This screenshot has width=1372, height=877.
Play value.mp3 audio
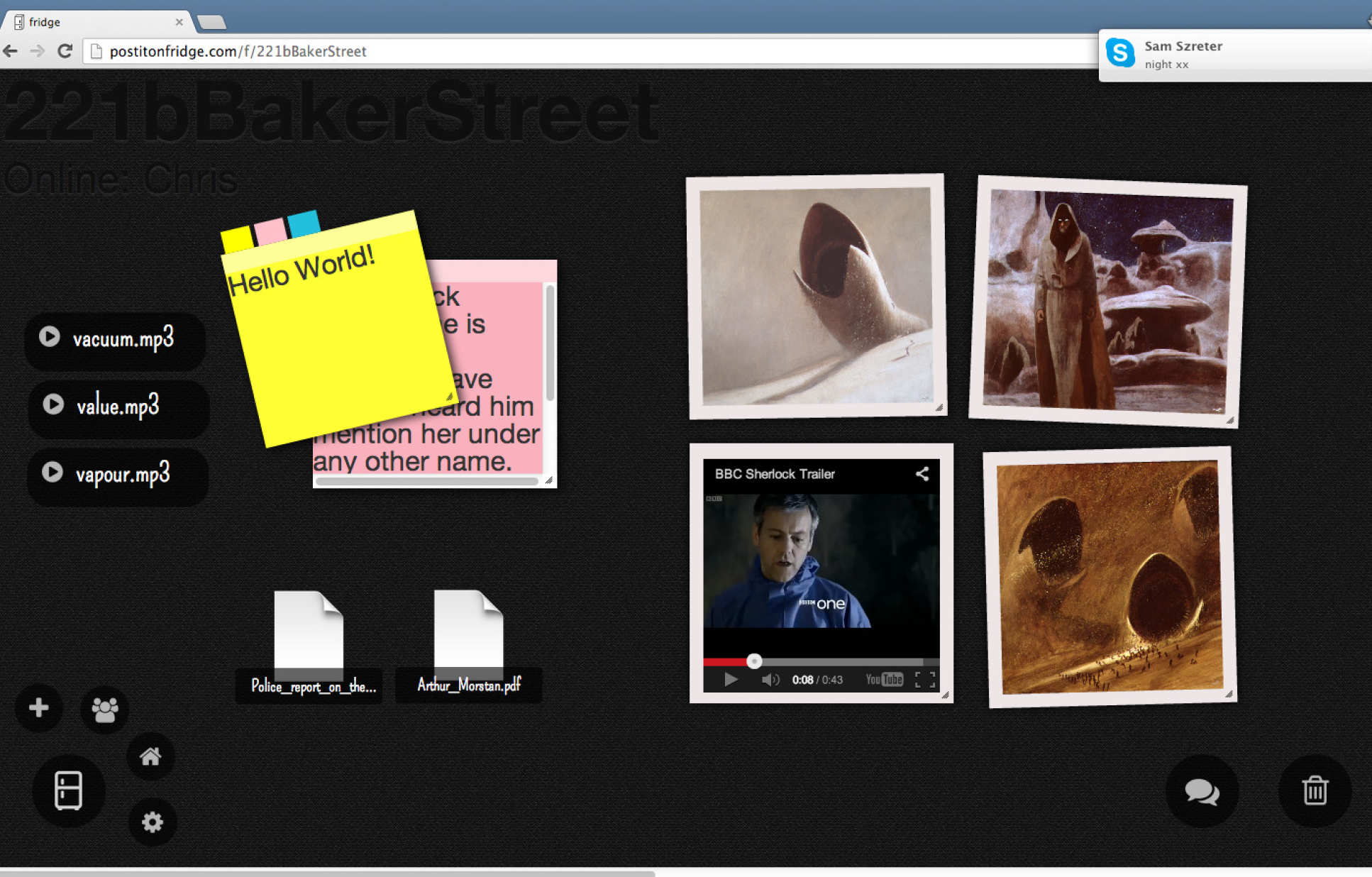[x=53, y=404]
